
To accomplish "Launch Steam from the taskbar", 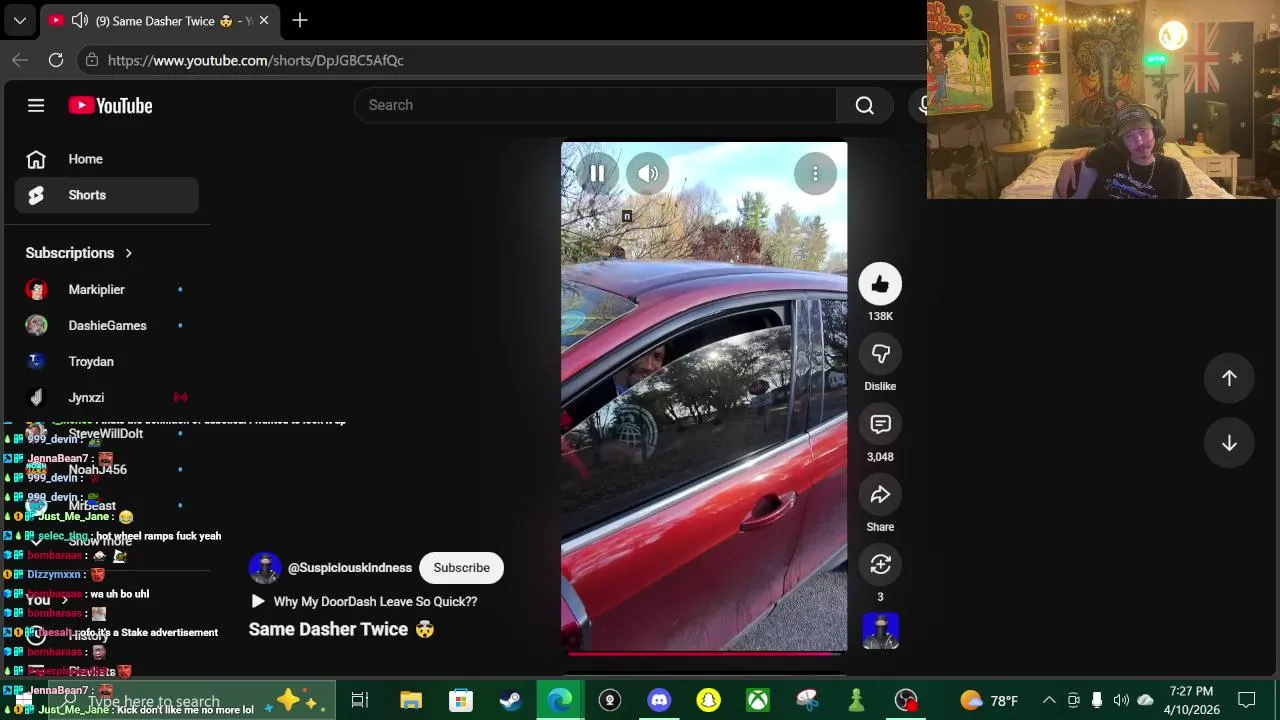I will click(x=510, y=701).
